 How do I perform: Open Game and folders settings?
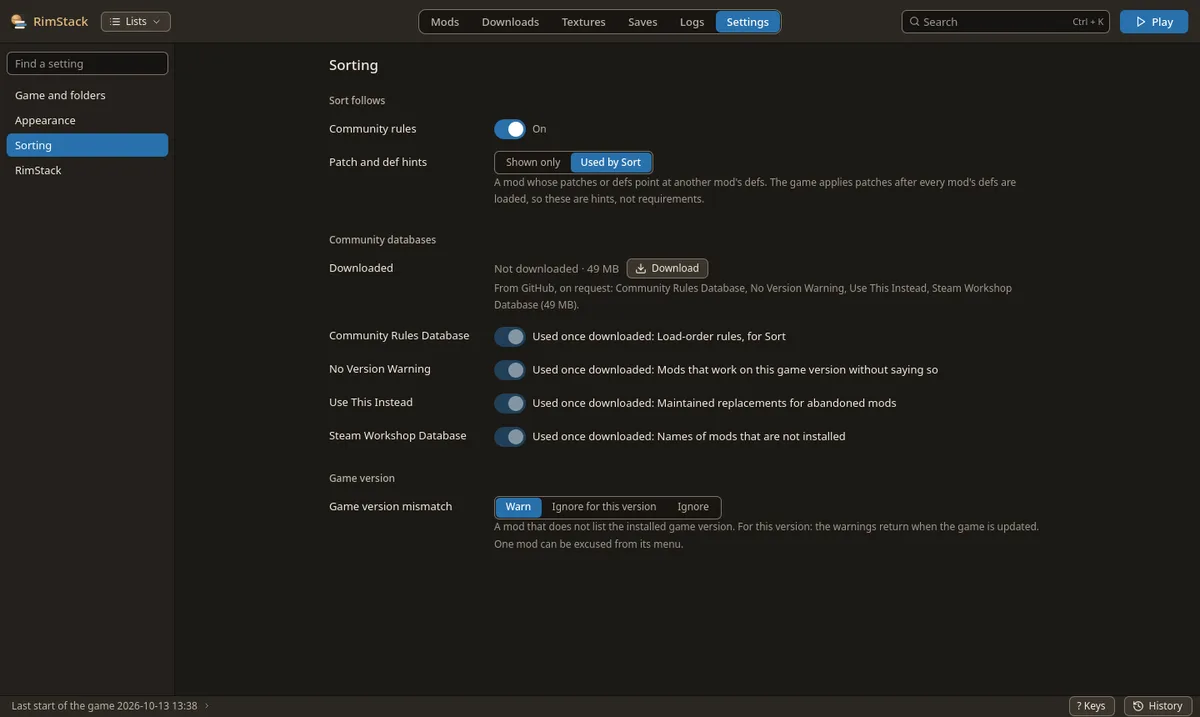87,95
